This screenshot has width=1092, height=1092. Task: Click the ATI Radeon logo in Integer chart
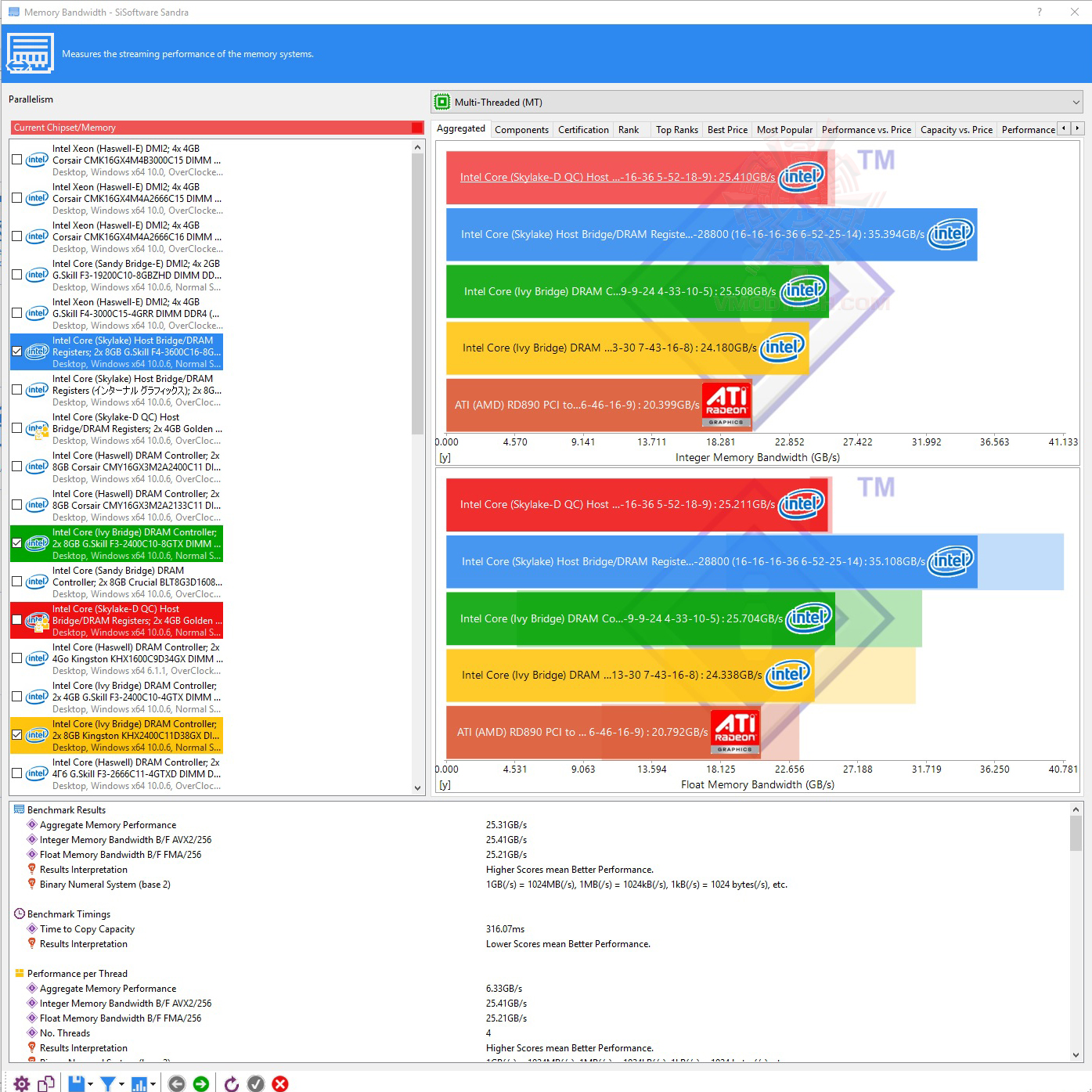tap(726, 405)
